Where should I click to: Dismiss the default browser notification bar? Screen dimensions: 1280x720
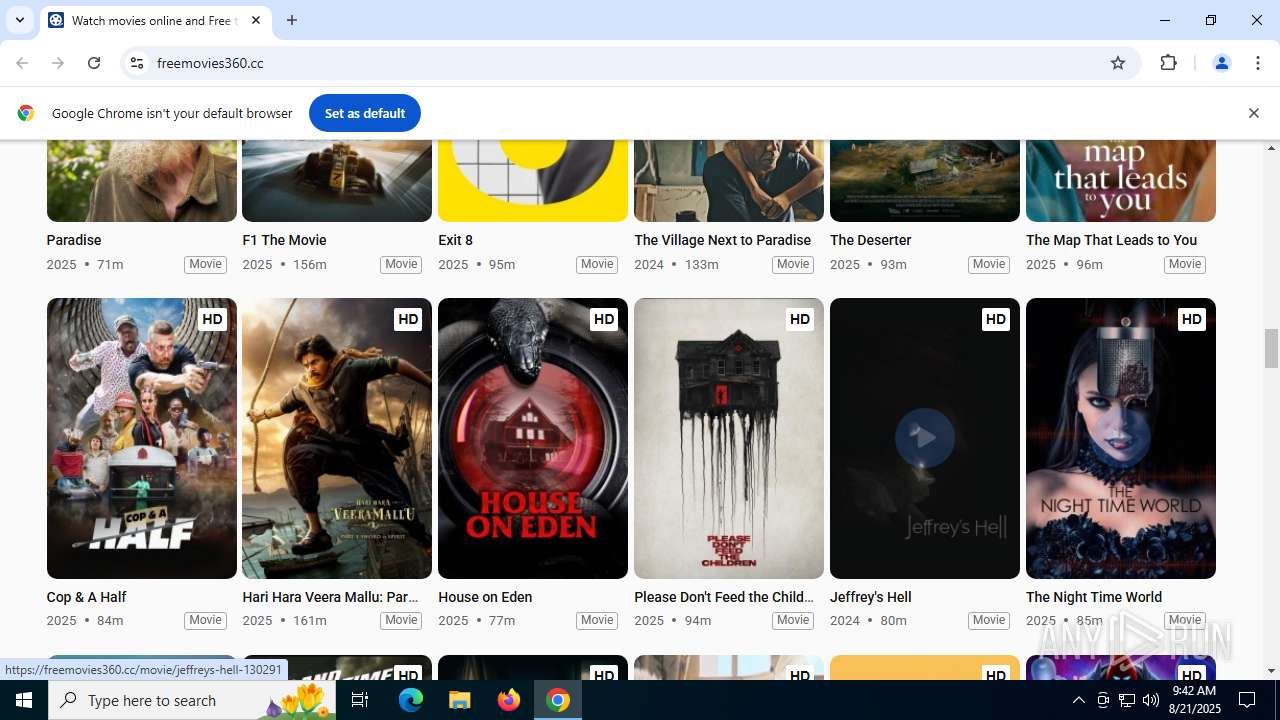[x=1253, y=113]
